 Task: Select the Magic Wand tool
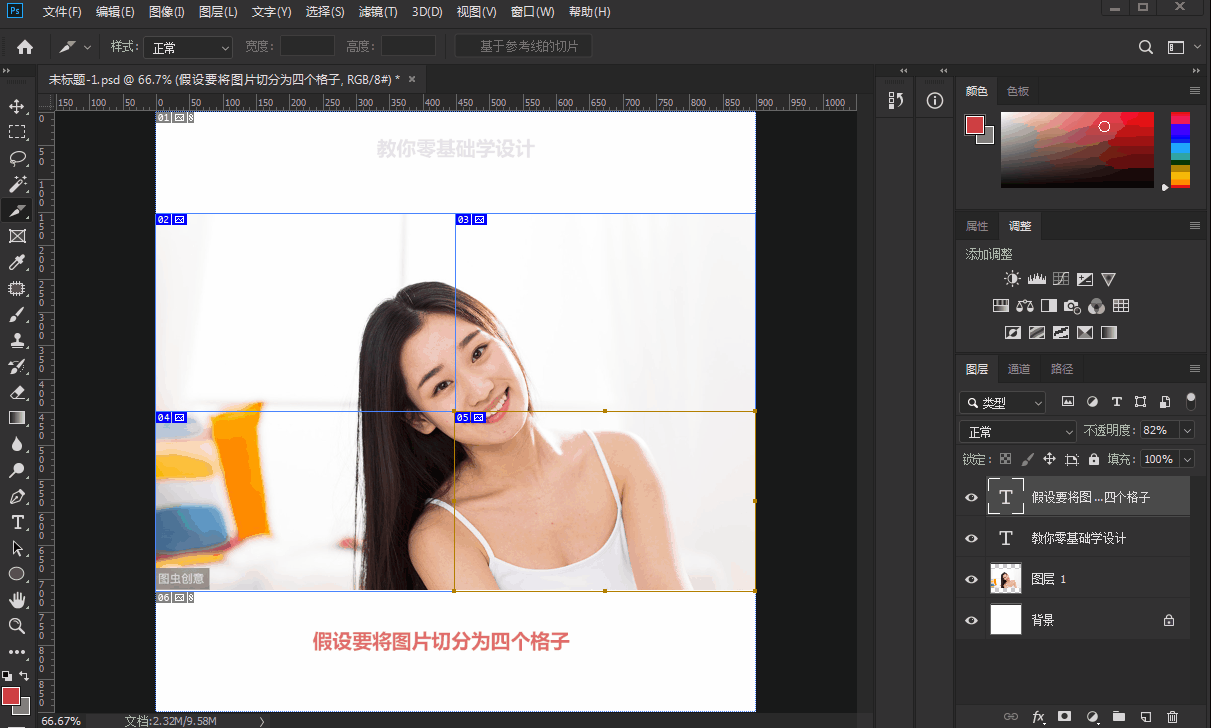(x=17, y=184)
